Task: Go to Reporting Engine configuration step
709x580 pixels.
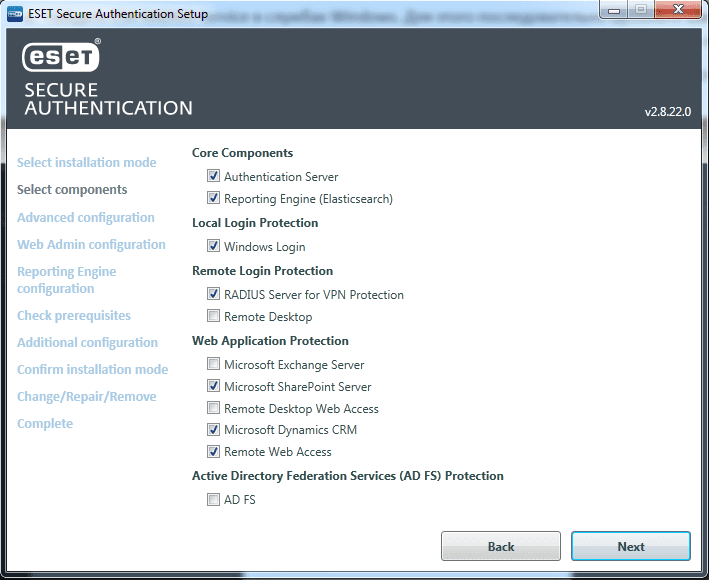Action: point(66,280)
